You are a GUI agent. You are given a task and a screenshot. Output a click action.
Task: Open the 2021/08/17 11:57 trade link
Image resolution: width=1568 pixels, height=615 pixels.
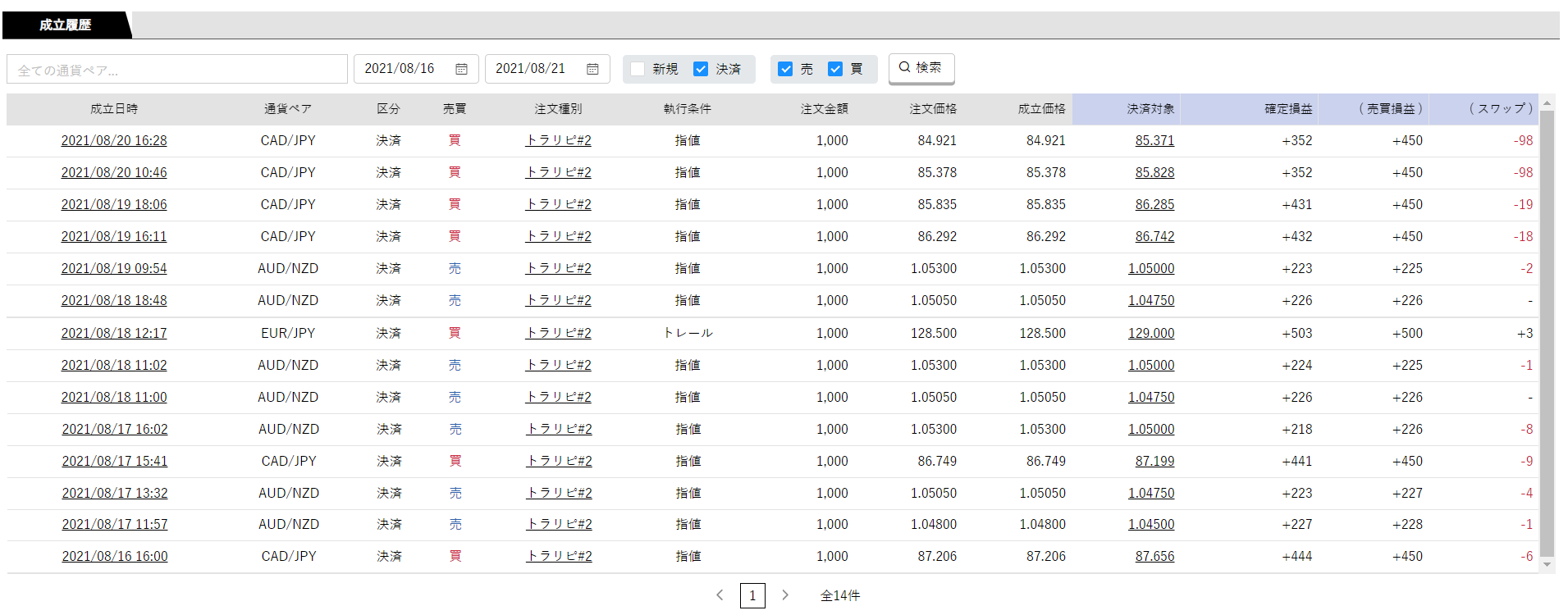[x=115, y=524]
